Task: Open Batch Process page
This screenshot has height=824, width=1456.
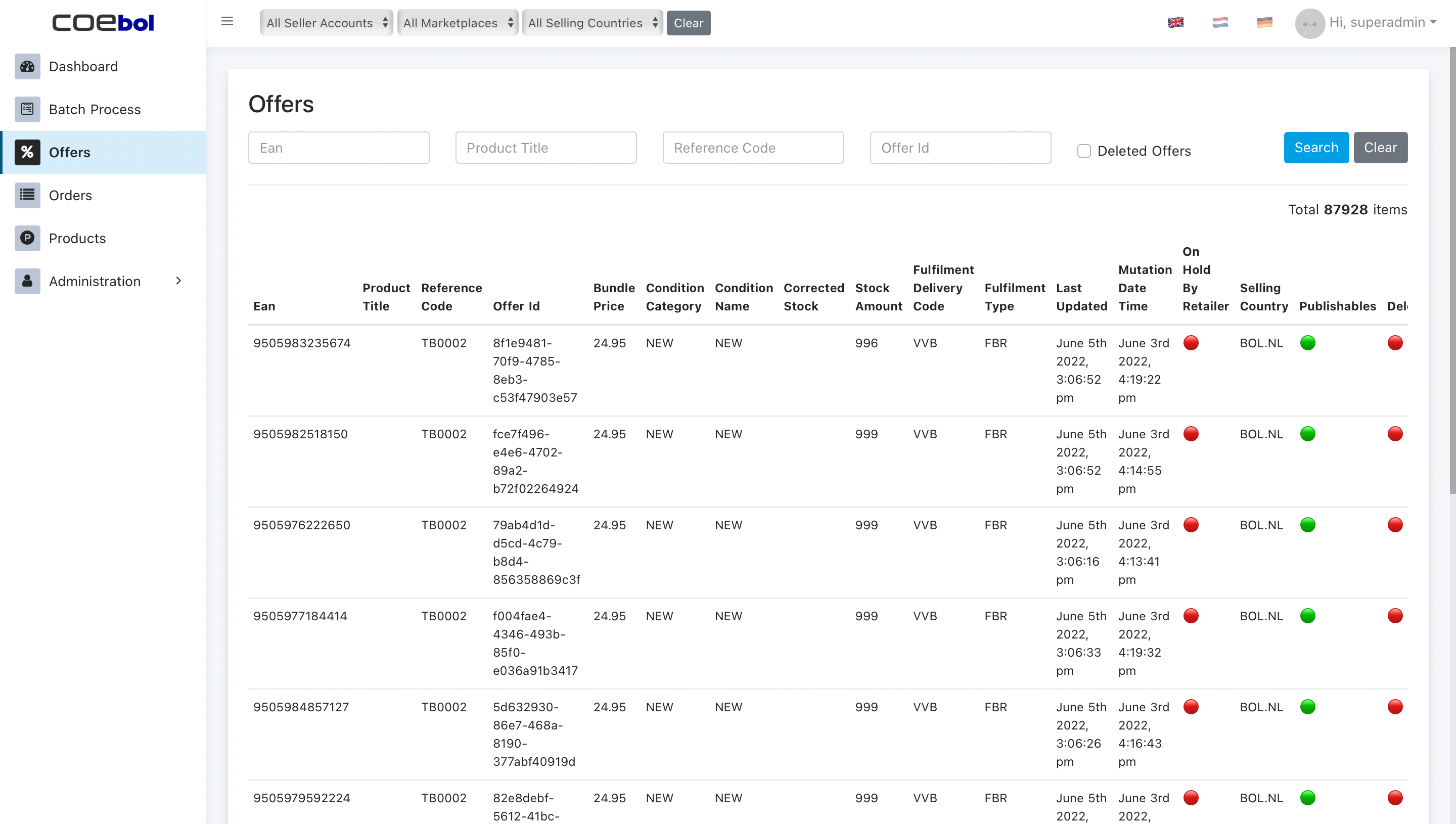Action: [103, 109]
